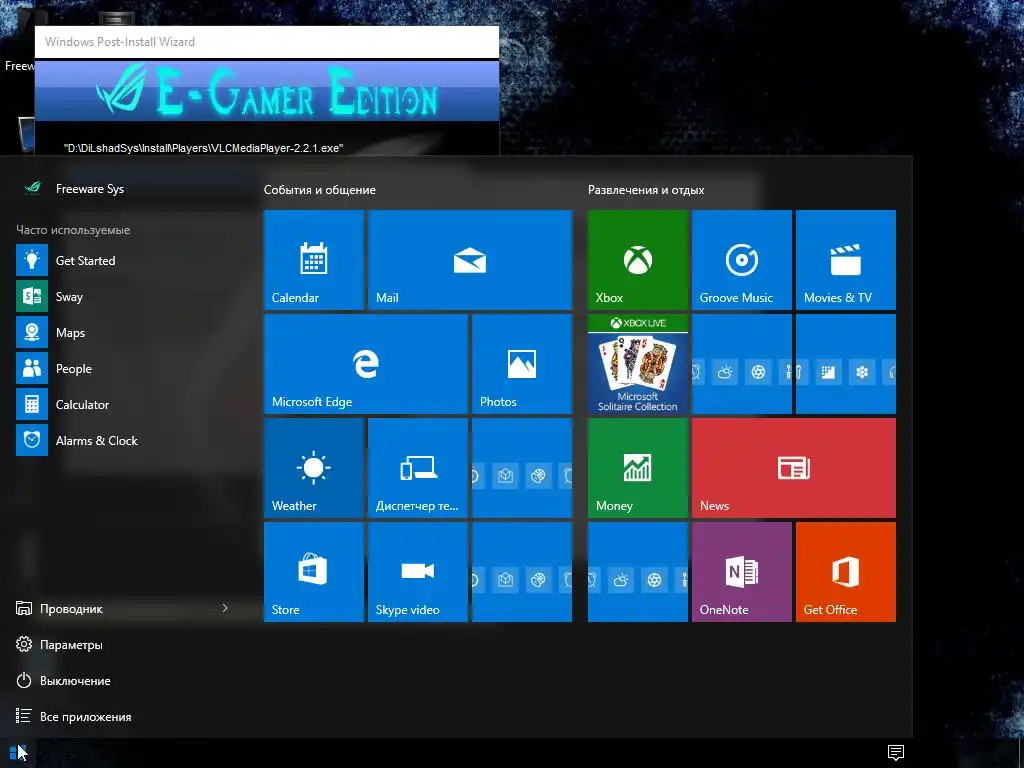Click the E-Gamer Edition banner in wizard
Viewport: 1024px width, 768px height.
(x=266, y=91)
